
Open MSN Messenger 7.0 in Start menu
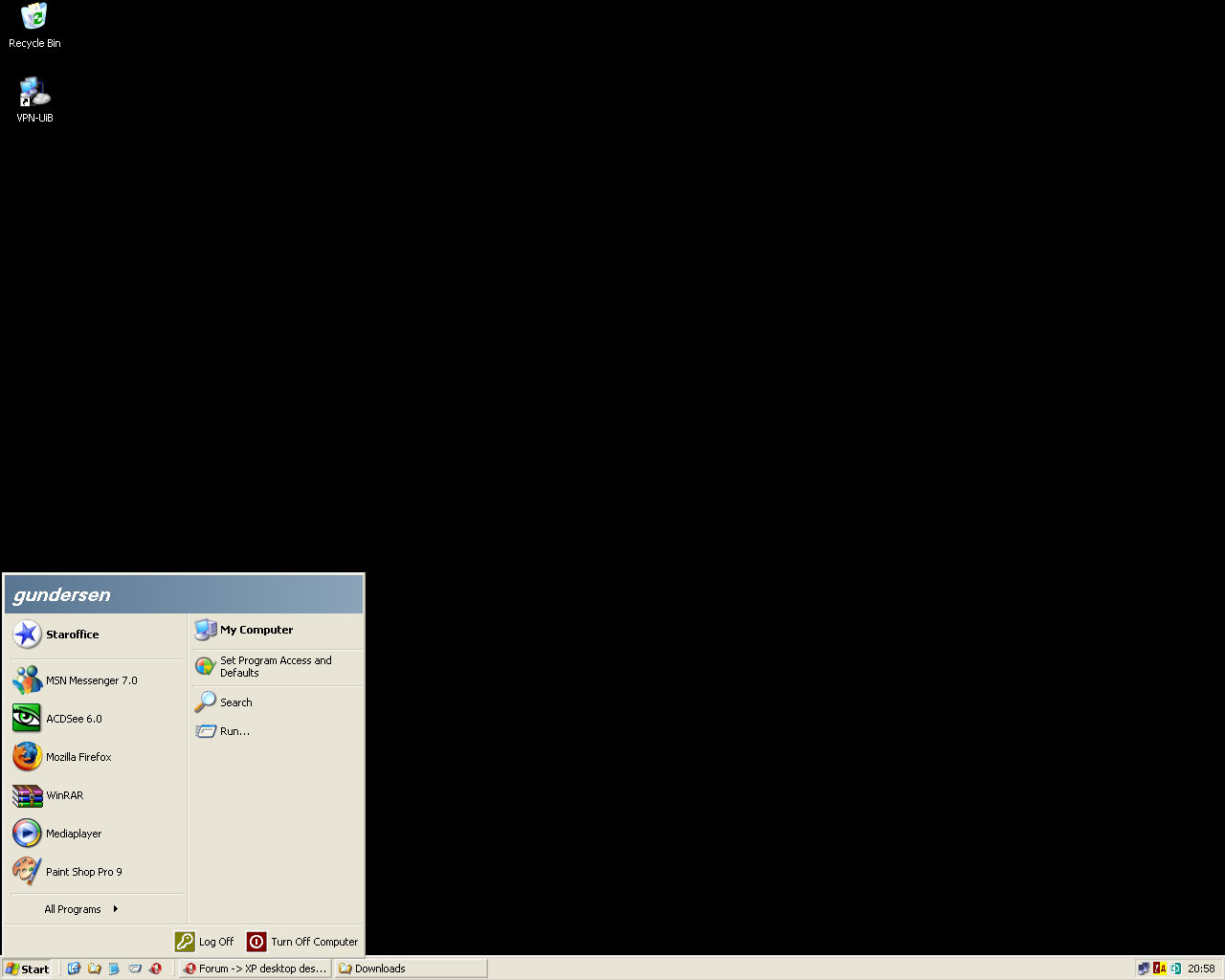pos(97,680)
